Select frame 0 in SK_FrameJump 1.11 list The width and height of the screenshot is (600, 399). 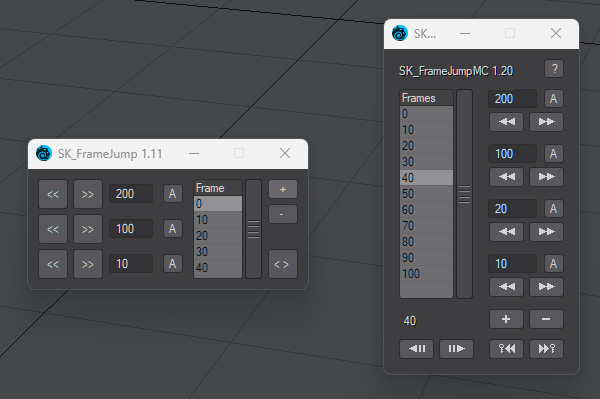218,204
